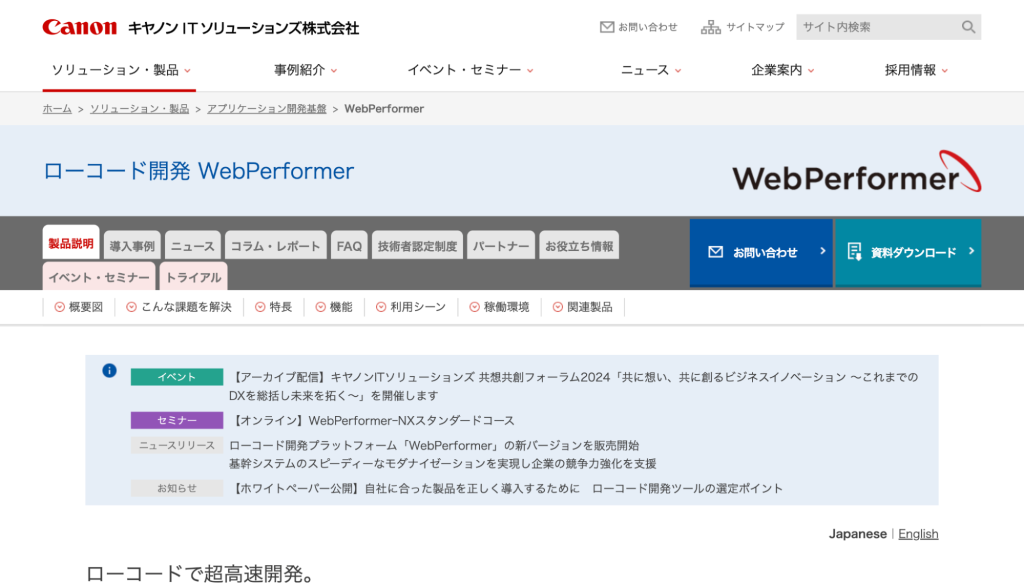Open the FAQ tab
The width and height of the screenshot is (1024, 583).
click(349, 246)
